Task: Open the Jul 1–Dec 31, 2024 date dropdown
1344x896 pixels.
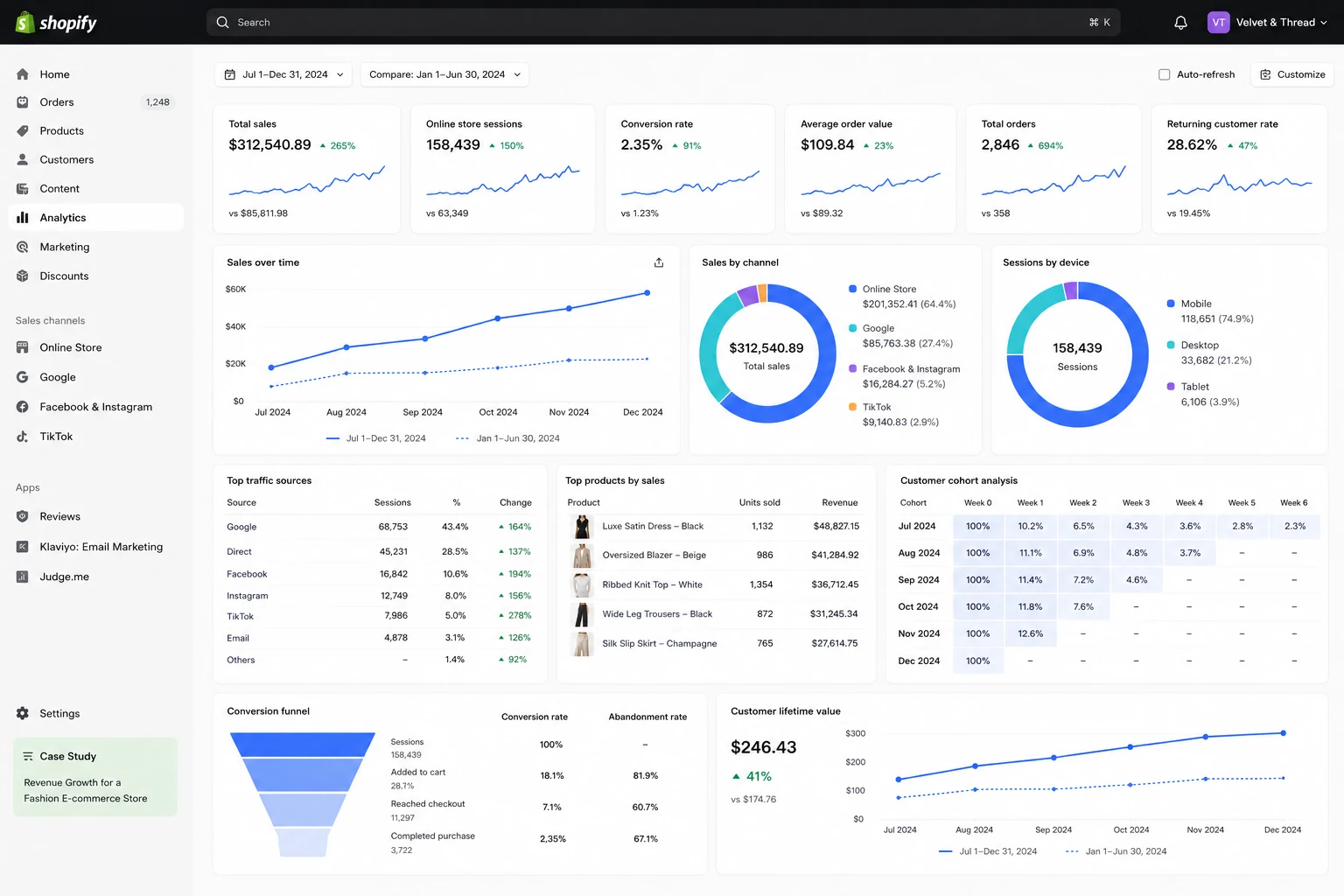Action: point(283,75)
